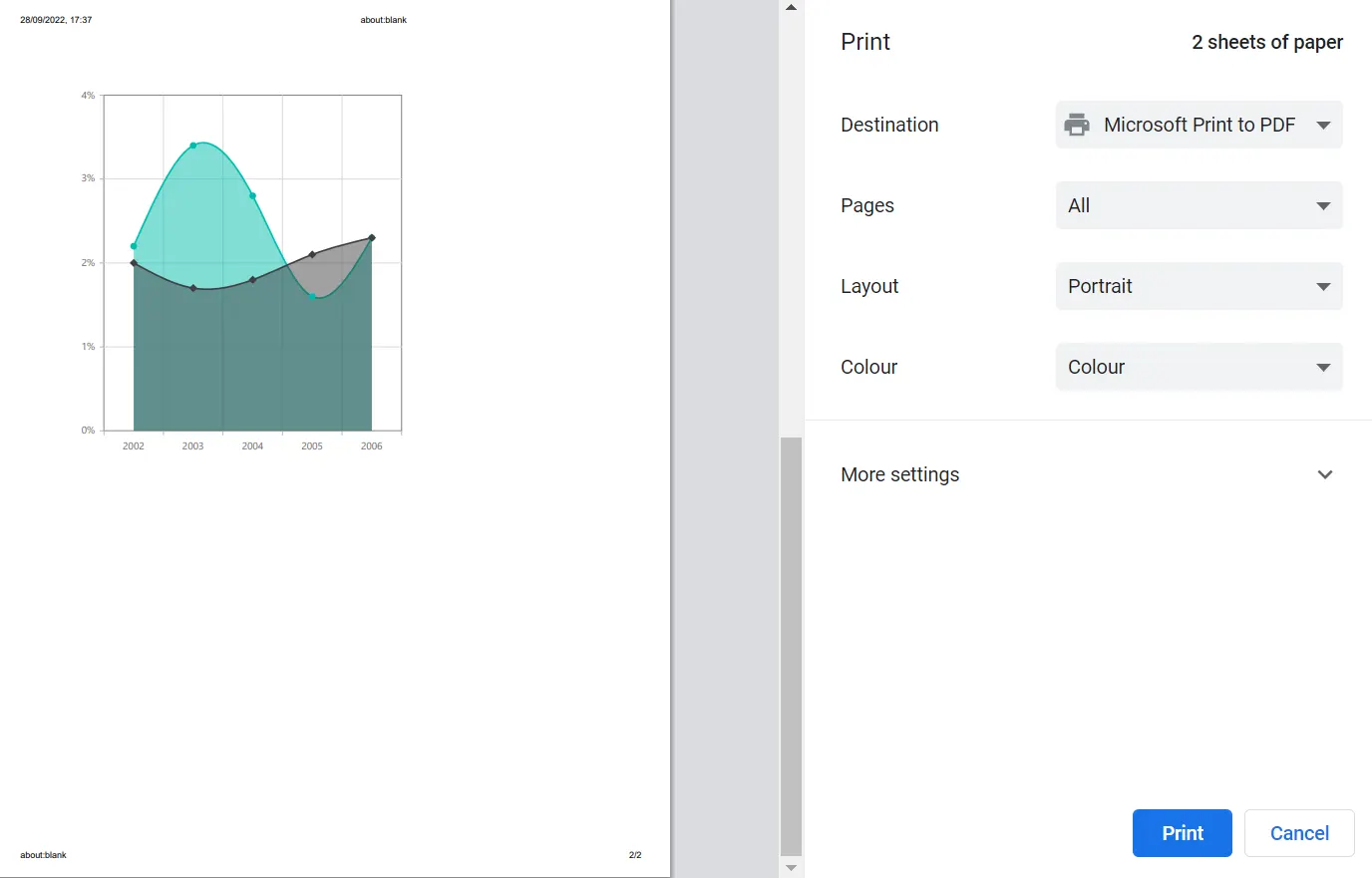Viewport: 1372px width, 878px height.
Task: Click the preview pane scrollbar thumb
Action: (791, 647)
